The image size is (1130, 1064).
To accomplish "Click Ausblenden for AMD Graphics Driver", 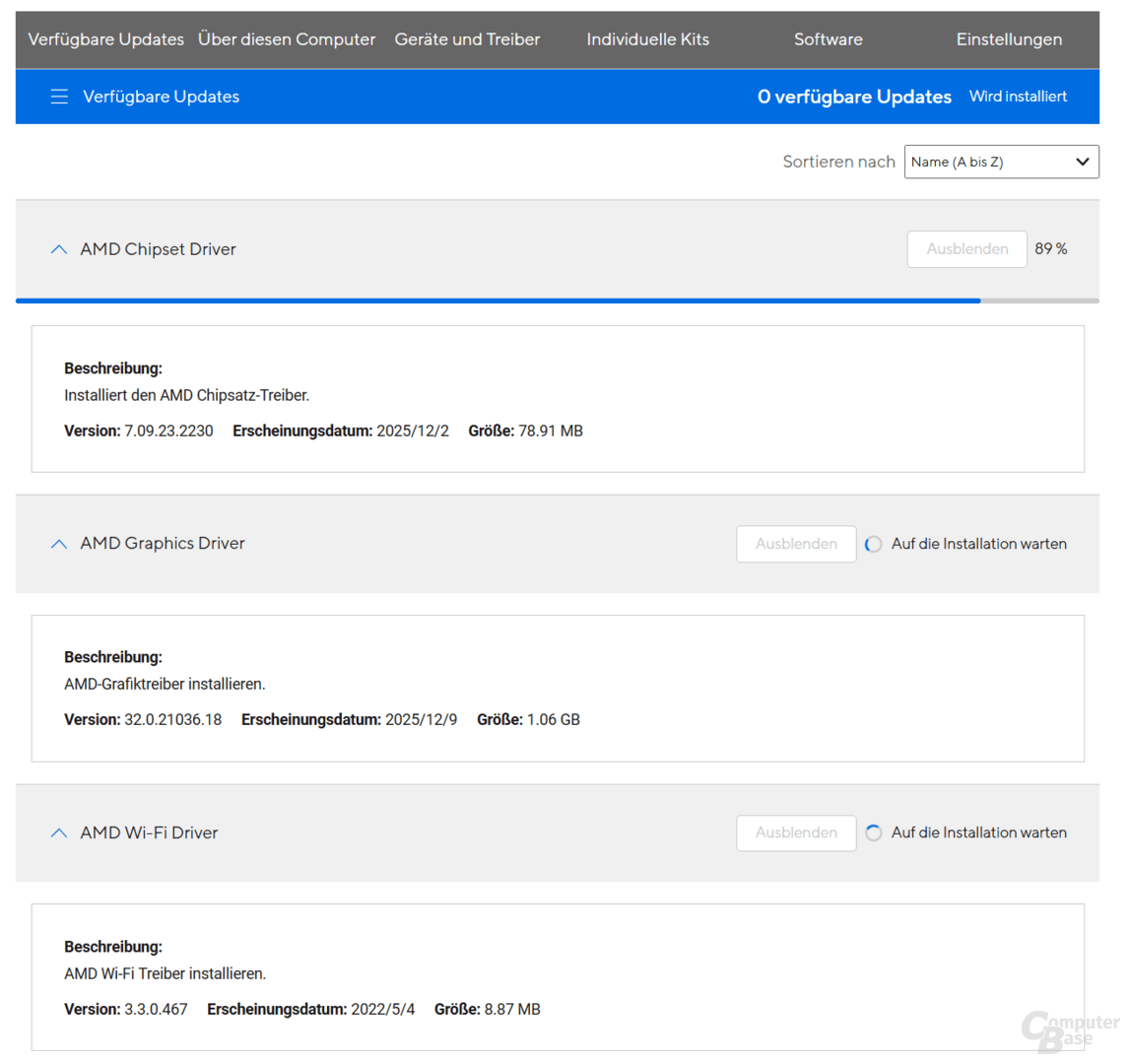I will tap(796, 544).
